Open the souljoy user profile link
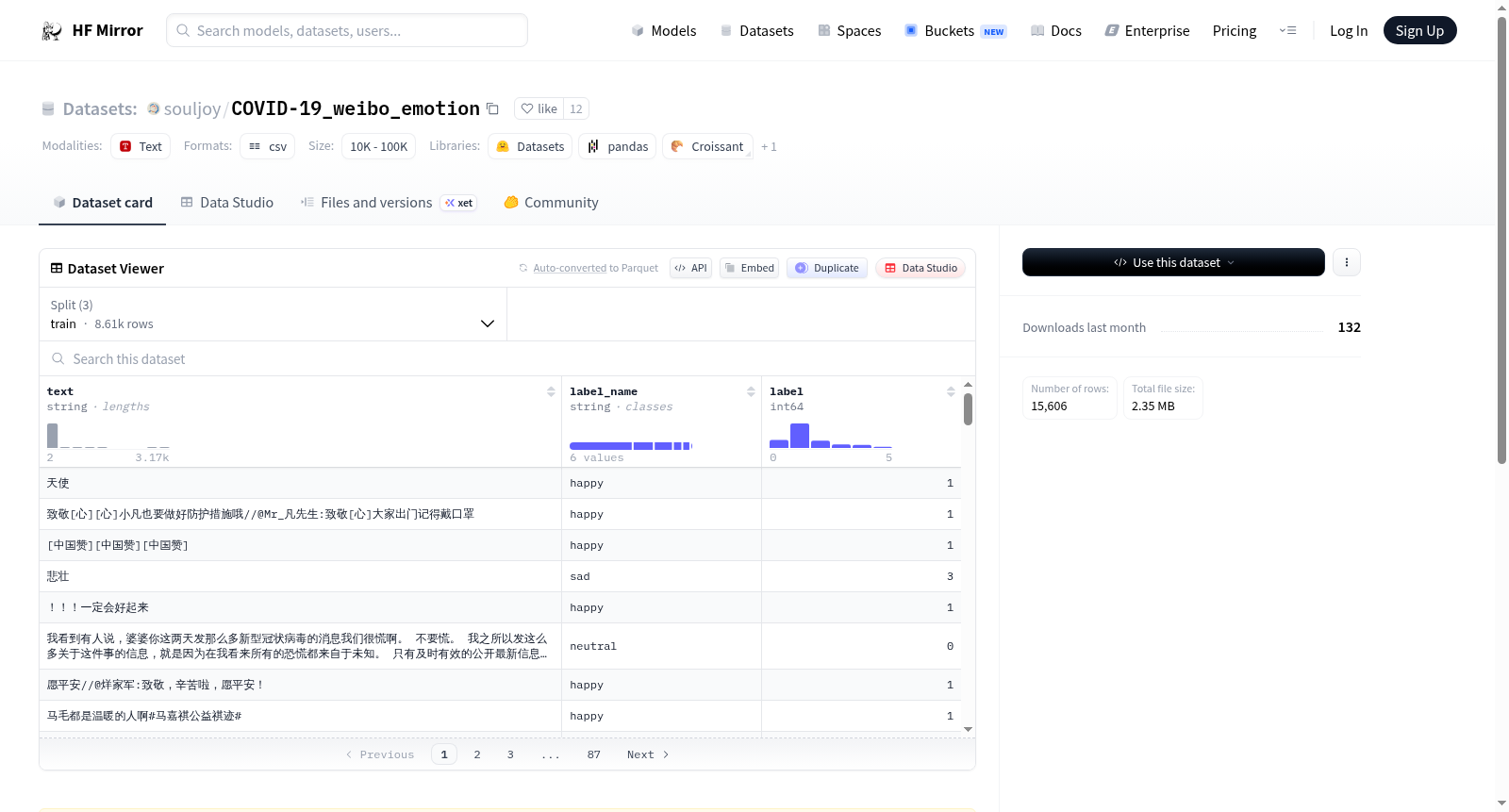 click(192, 108)
